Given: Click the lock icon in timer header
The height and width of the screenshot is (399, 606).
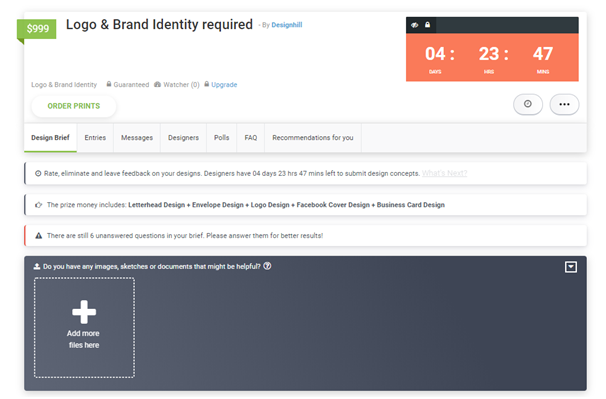Looking at the screenshot, I should 427,25.
